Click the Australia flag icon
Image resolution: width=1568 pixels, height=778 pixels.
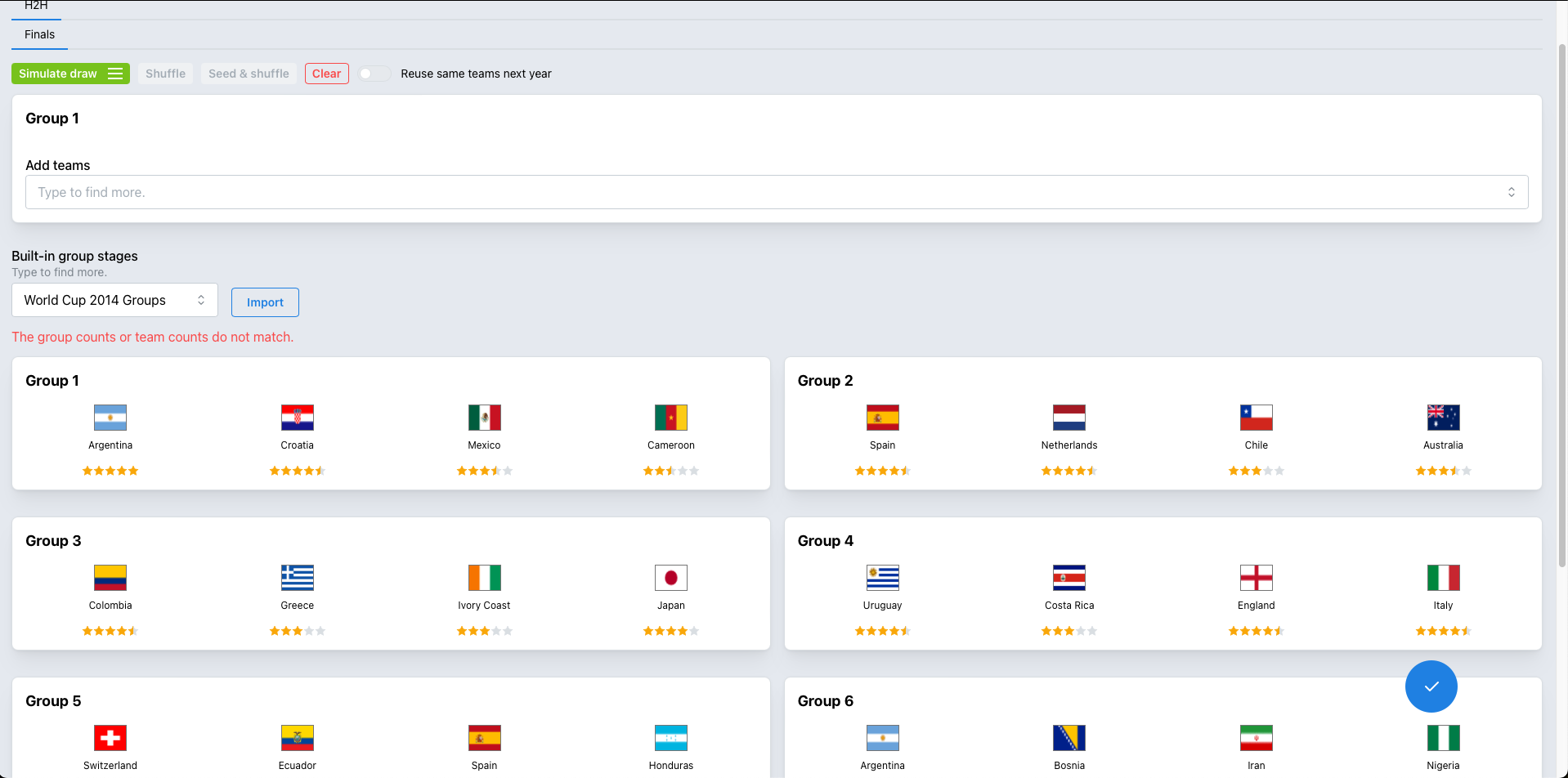pyautogui.click(x=1443, y=418)
